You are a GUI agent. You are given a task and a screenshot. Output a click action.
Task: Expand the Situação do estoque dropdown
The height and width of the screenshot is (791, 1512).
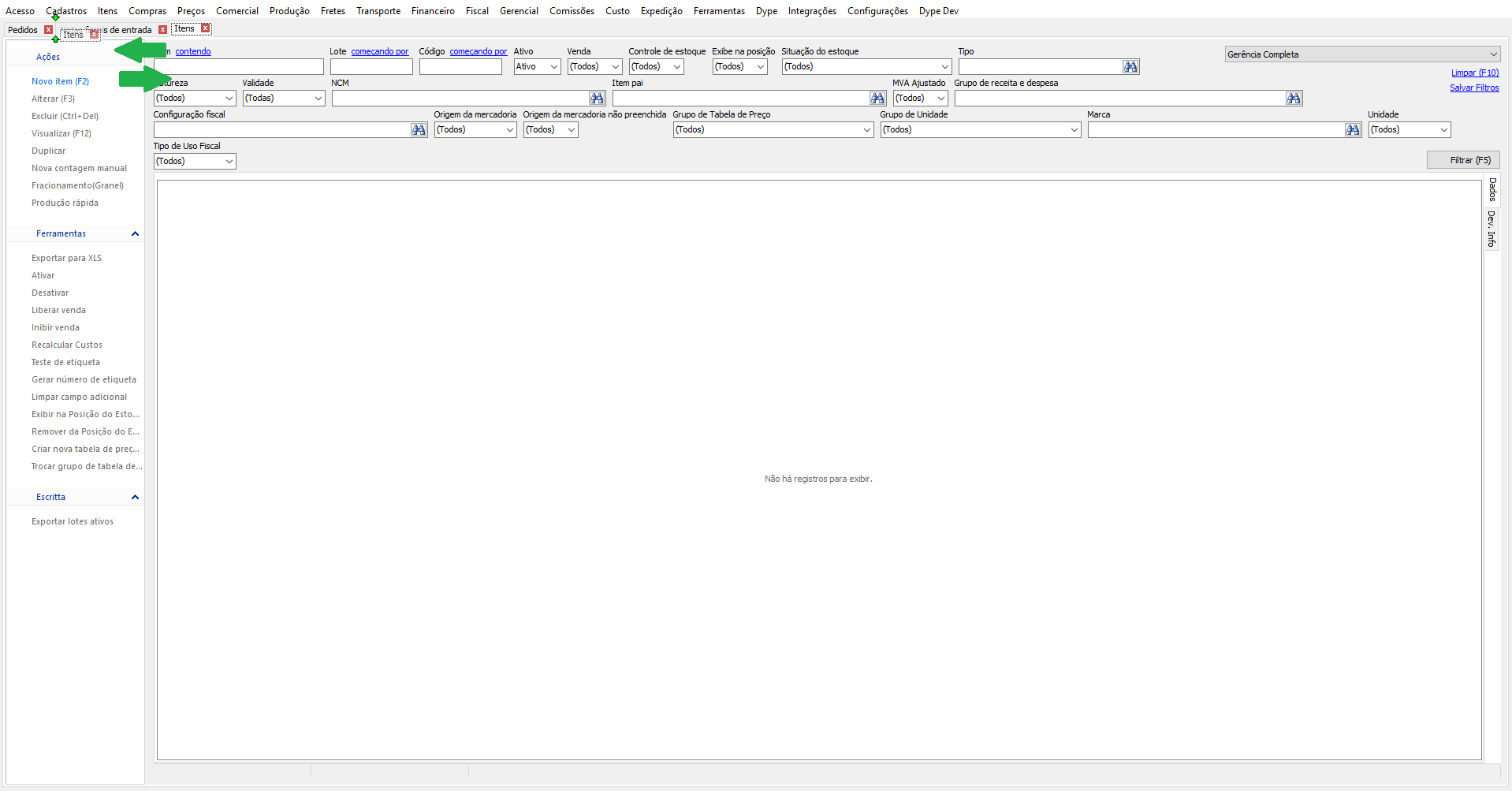(867, 67)
